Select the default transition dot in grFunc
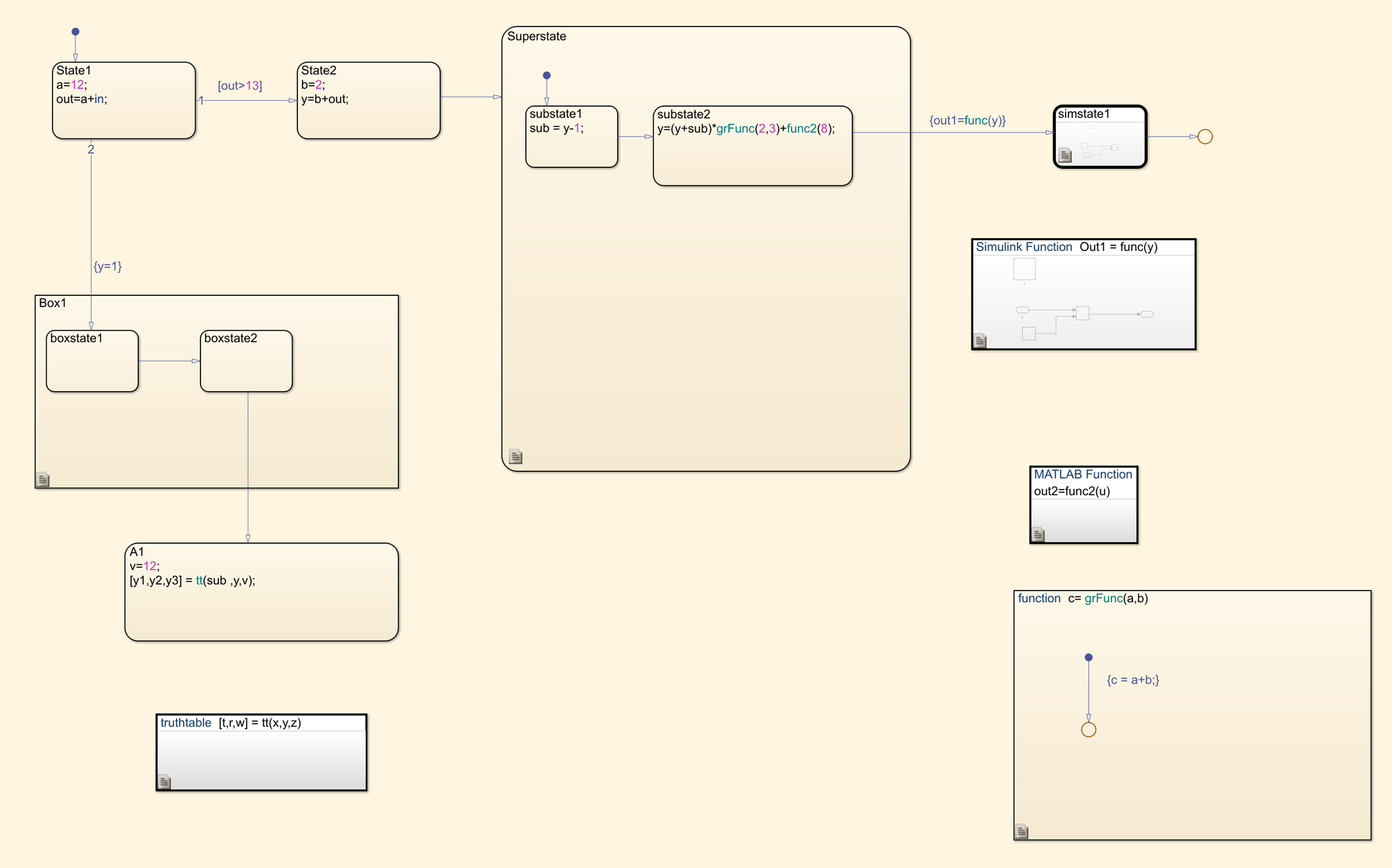The width and height of the screenshot is (1392, 868). (1089, 657)
